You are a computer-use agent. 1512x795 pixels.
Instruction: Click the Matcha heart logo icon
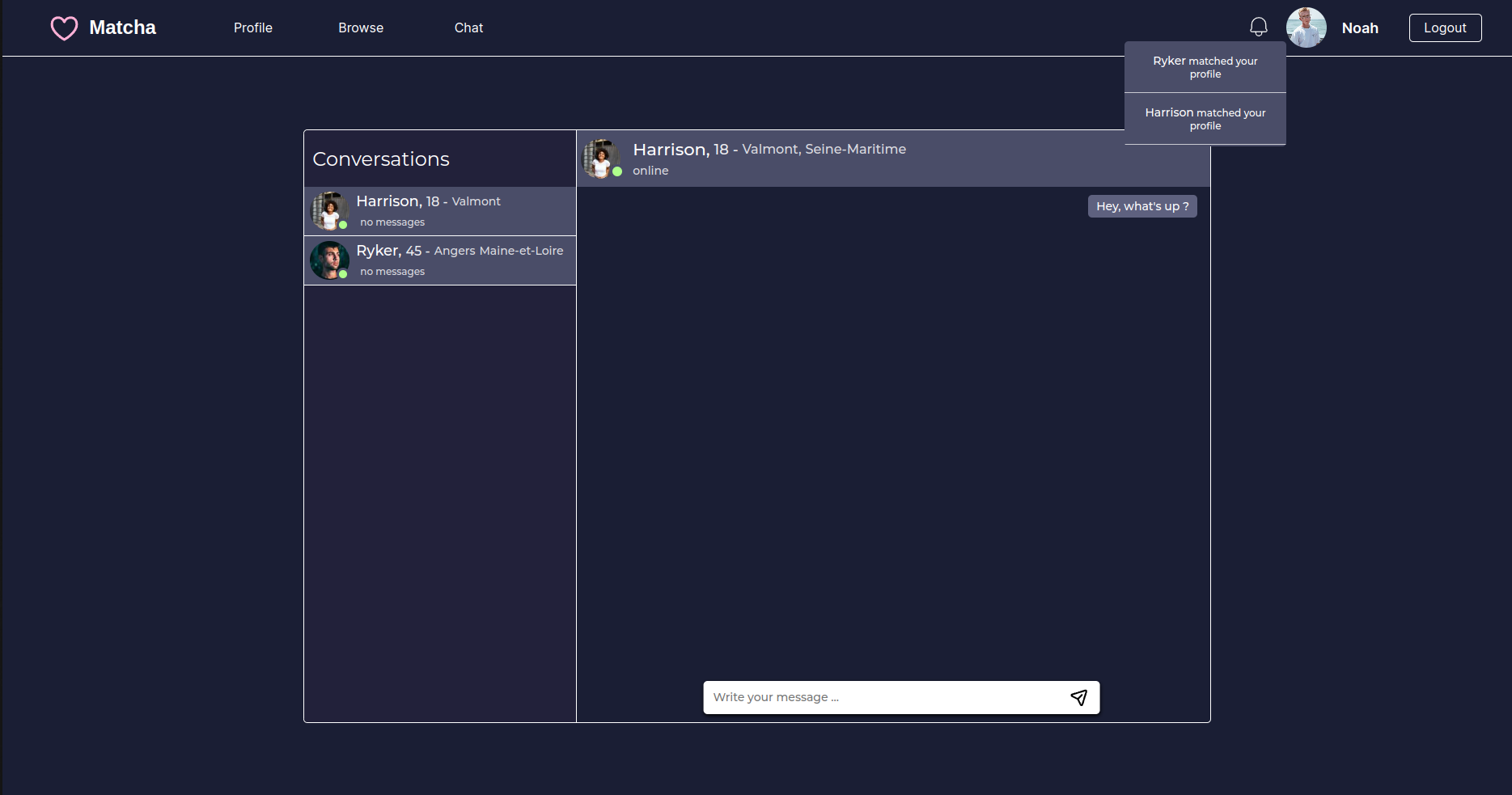[64, 28]
